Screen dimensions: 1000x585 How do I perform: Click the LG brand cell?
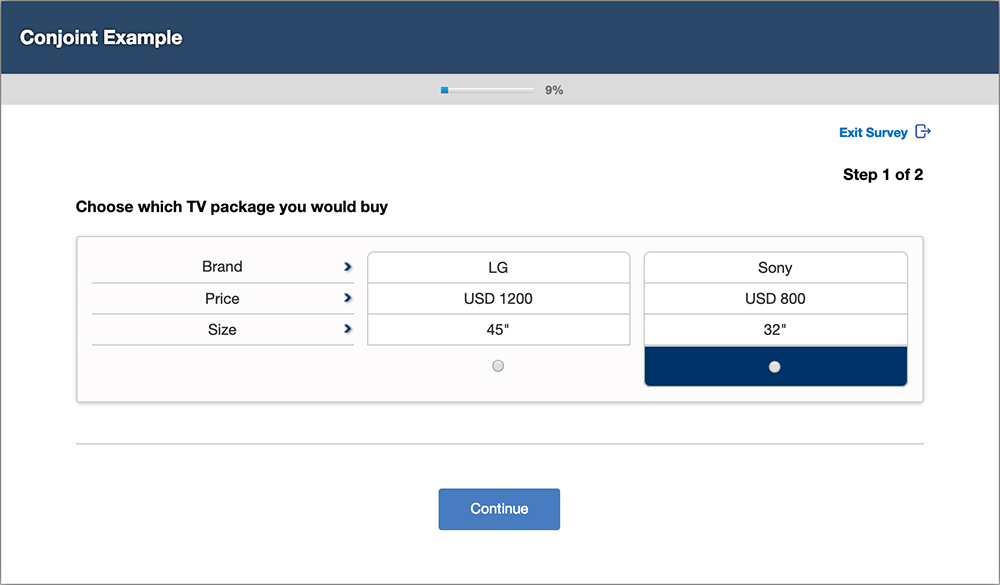point(498,268)
